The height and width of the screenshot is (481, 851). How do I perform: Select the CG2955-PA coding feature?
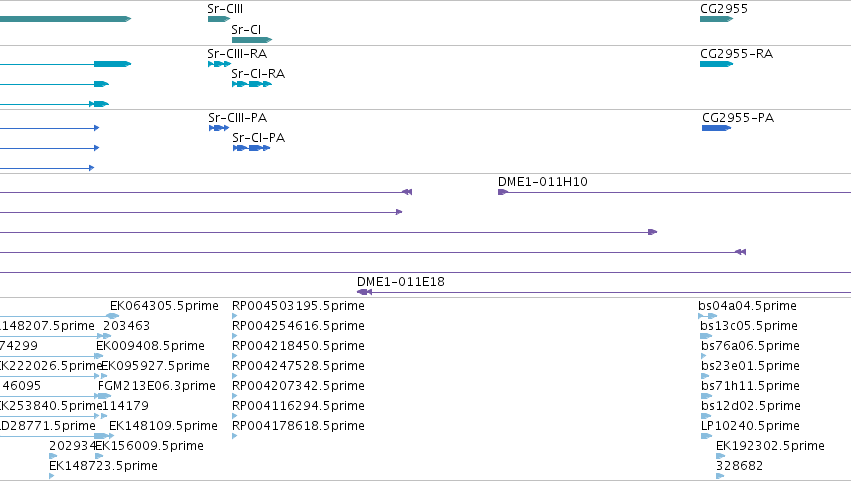(x=716, y=128)
